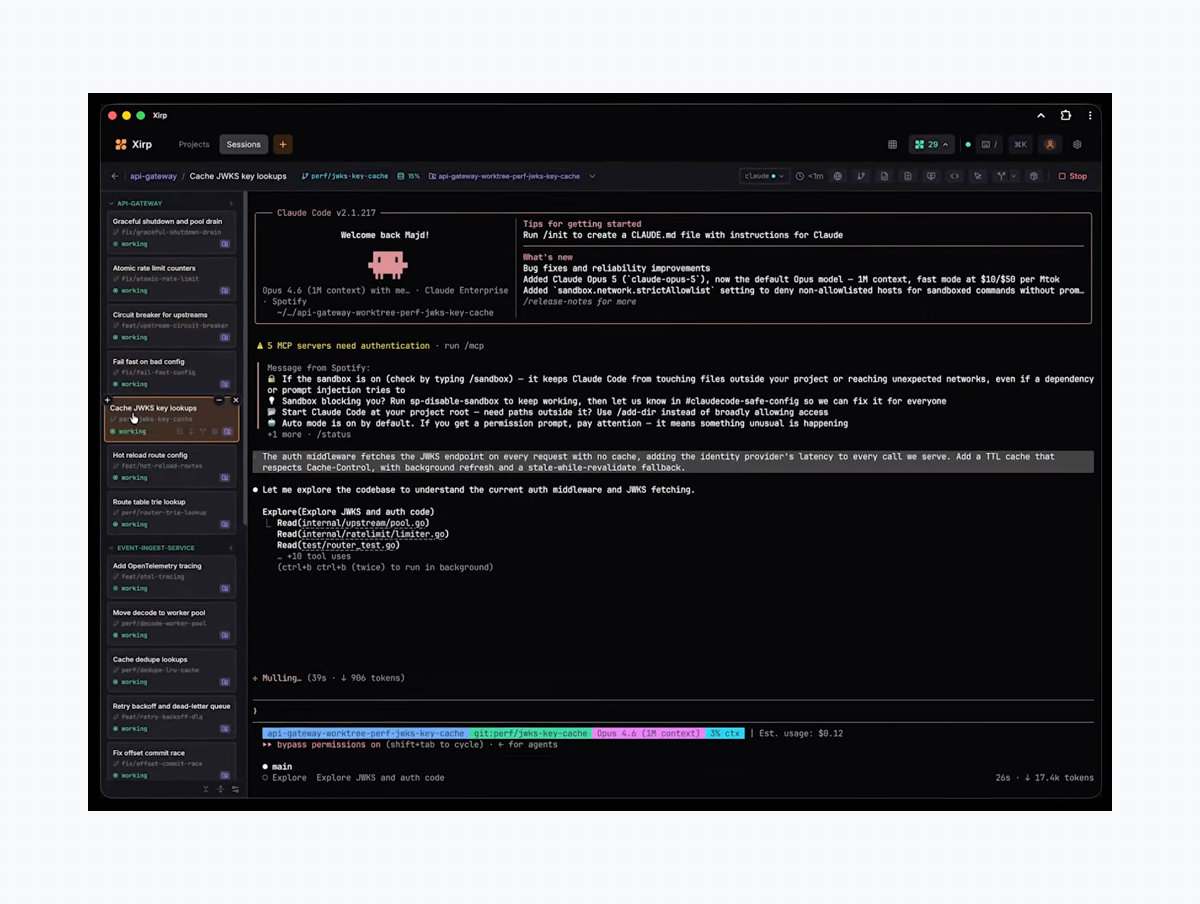Add a session with the EVENT-INGEST-SERVICE plus
The width and height of the screenshot is (1200, 904).
tap(231, 548)
